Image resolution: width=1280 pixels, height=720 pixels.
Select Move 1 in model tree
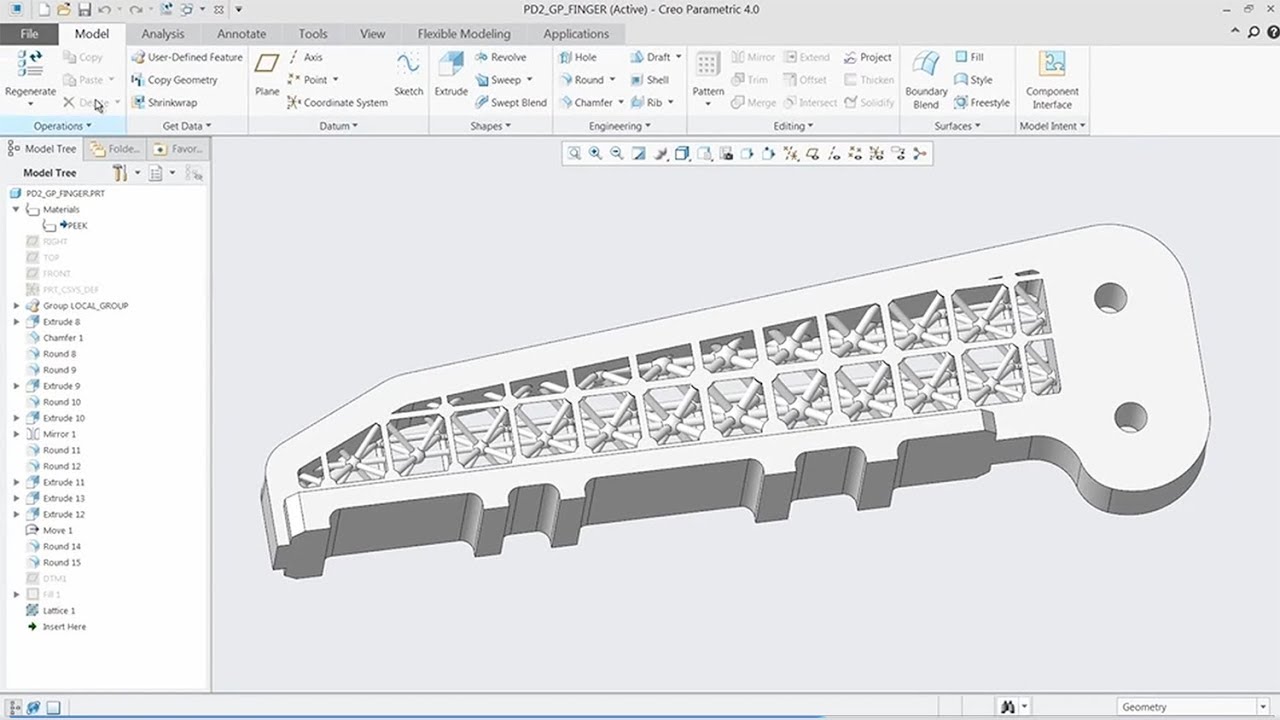point(49,530)
